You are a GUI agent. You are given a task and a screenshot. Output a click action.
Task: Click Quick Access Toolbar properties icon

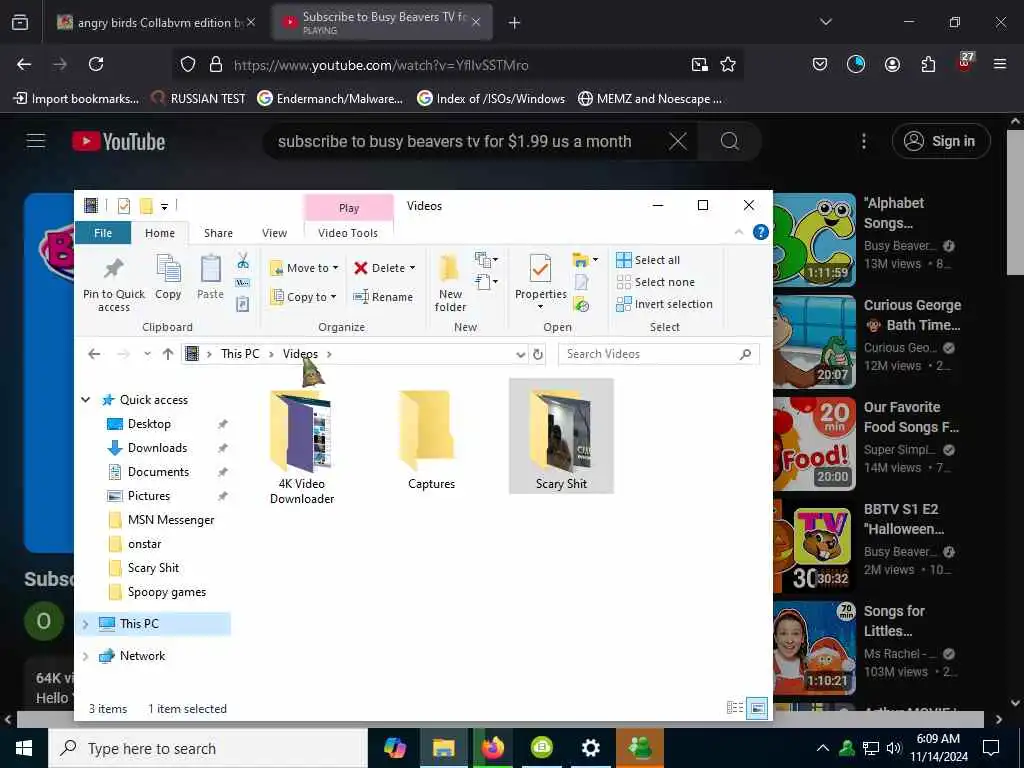[123, 206]
